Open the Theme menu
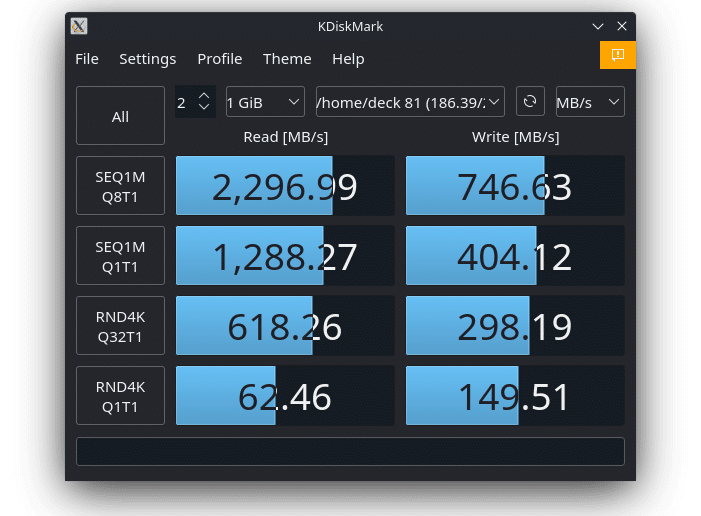The image size is (701, 516). (x=287, y=59)
